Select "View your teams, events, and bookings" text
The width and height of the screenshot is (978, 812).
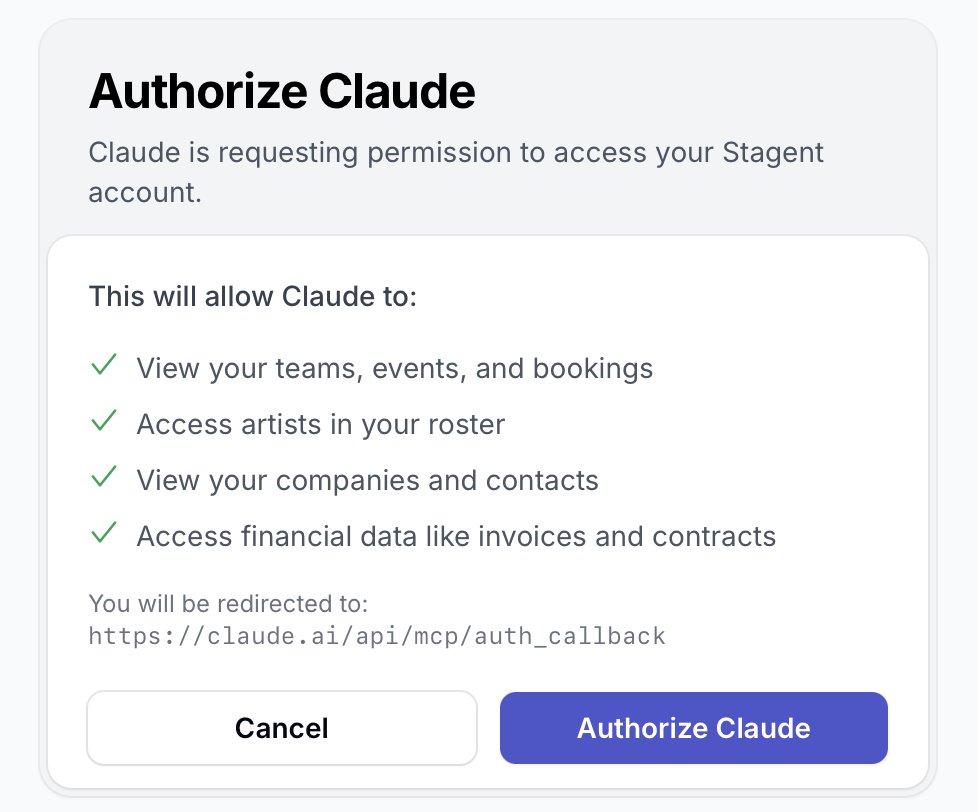[x=394, y=368]
